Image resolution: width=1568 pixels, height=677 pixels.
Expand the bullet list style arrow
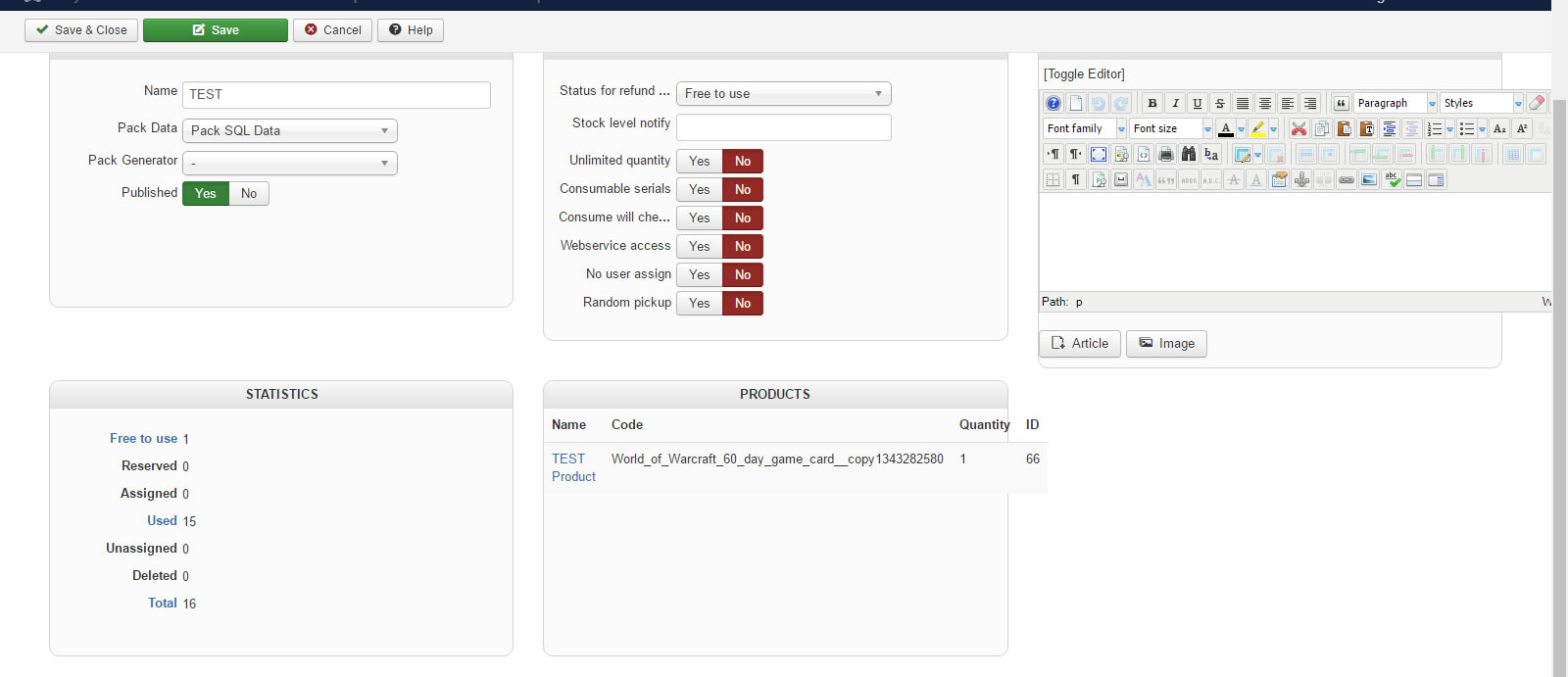[x=1482, y=129]
